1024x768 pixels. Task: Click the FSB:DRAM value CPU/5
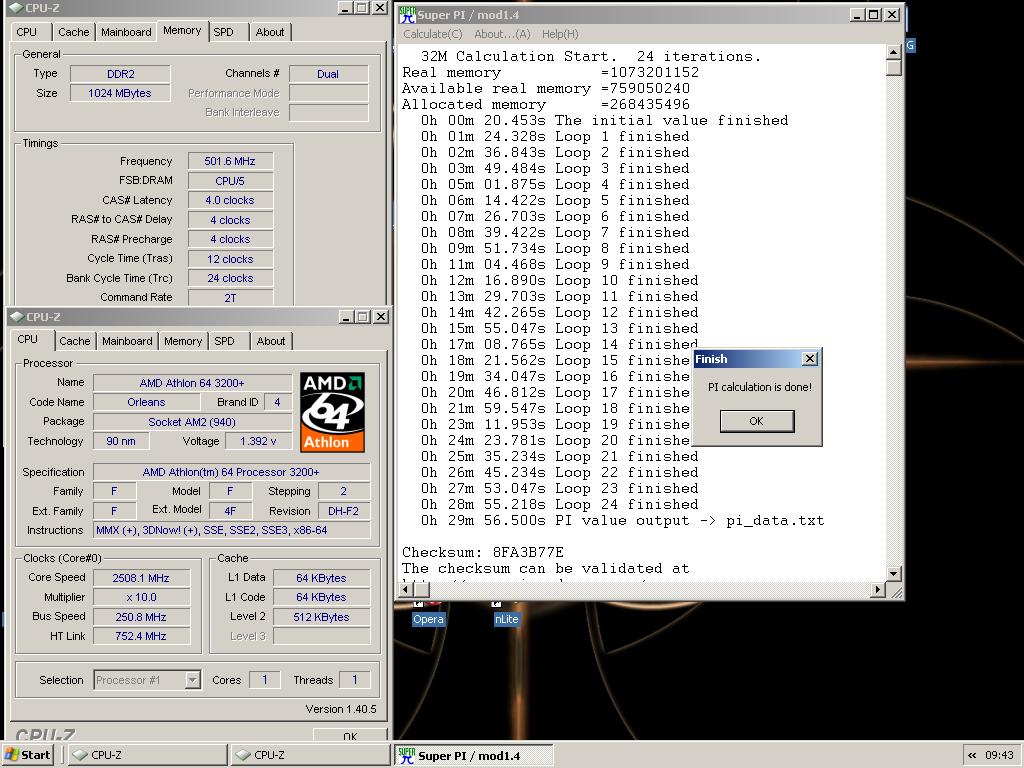(230, 181)
